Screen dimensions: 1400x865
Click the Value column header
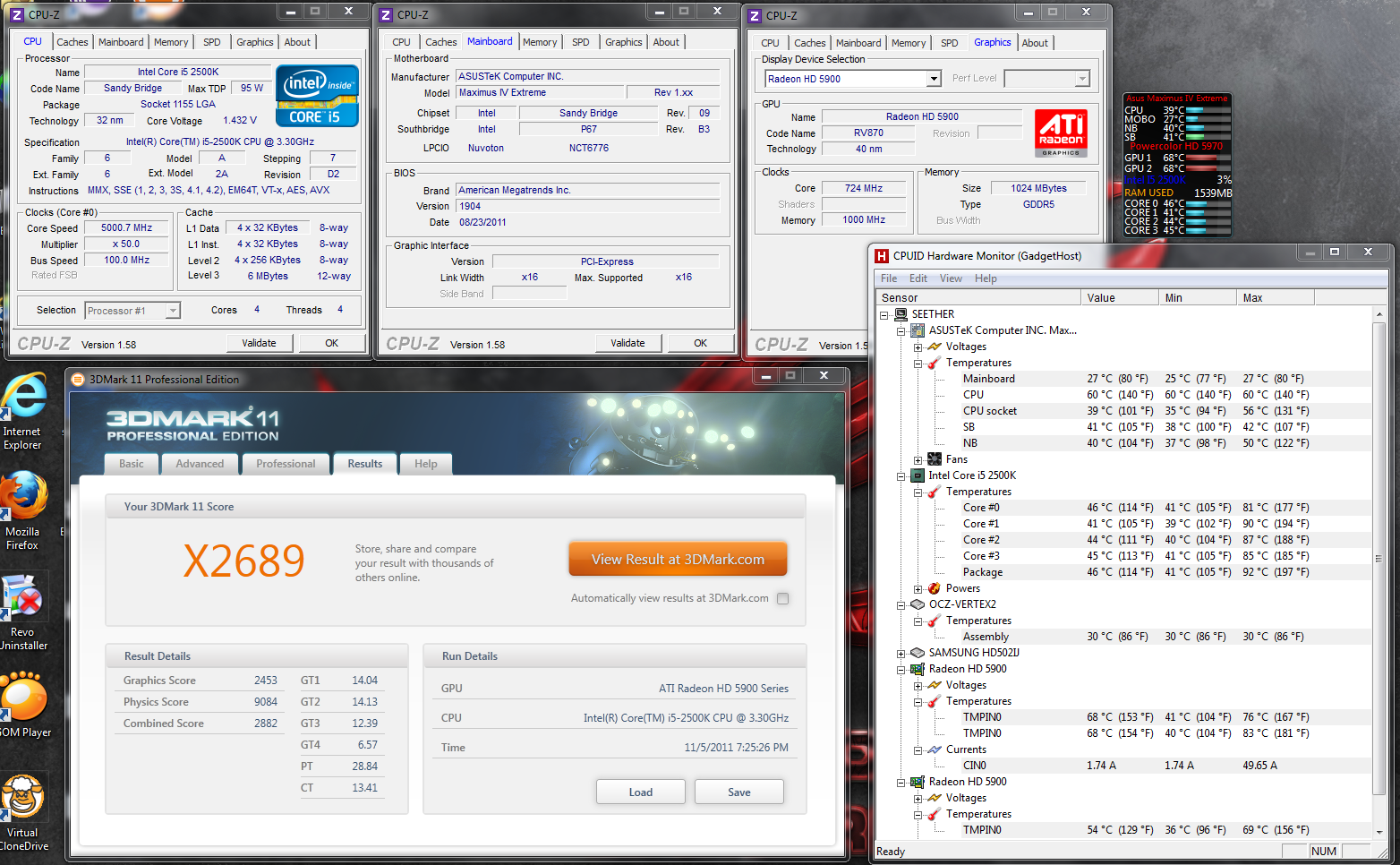1120,298
